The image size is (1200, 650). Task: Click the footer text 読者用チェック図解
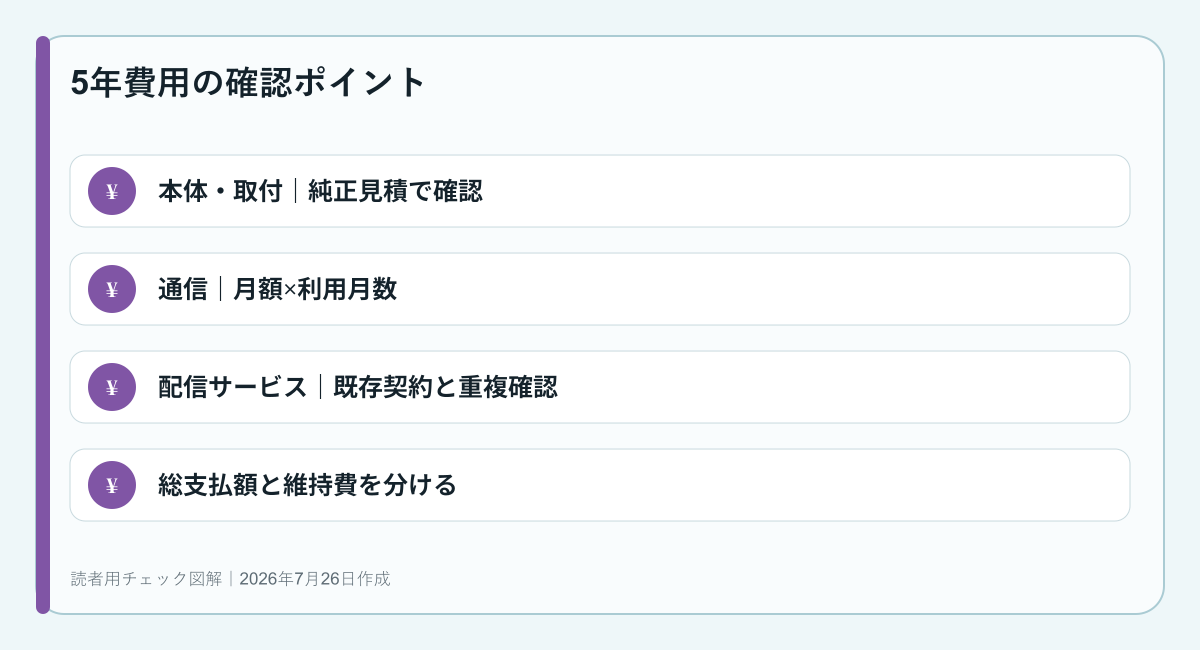click(x=148, y=578)
